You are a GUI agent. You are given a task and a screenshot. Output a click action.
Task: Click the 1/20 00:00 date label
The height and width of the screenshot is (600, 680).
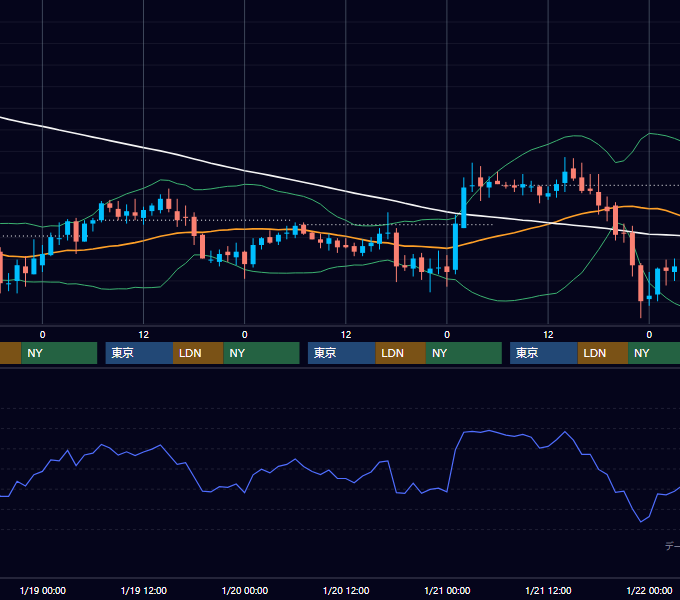(x=245, y=590)
